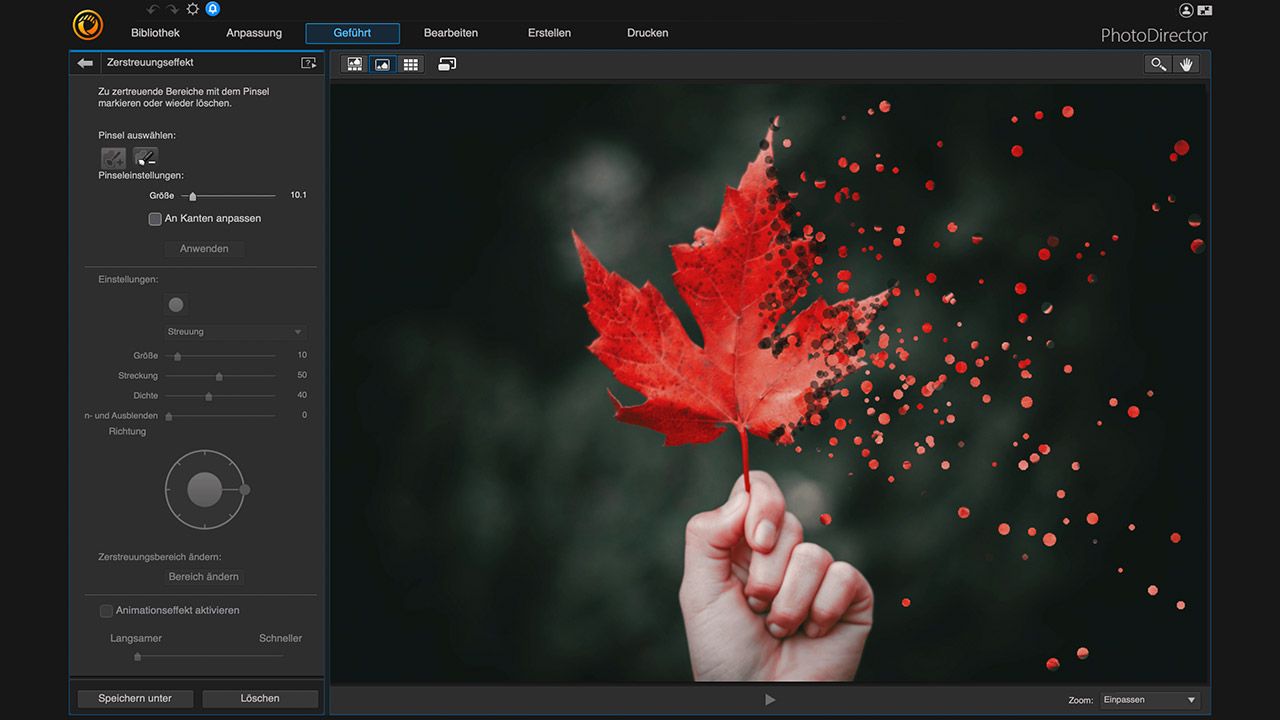
Task: Click the Dichte slider track
Action: pos(240,396)
